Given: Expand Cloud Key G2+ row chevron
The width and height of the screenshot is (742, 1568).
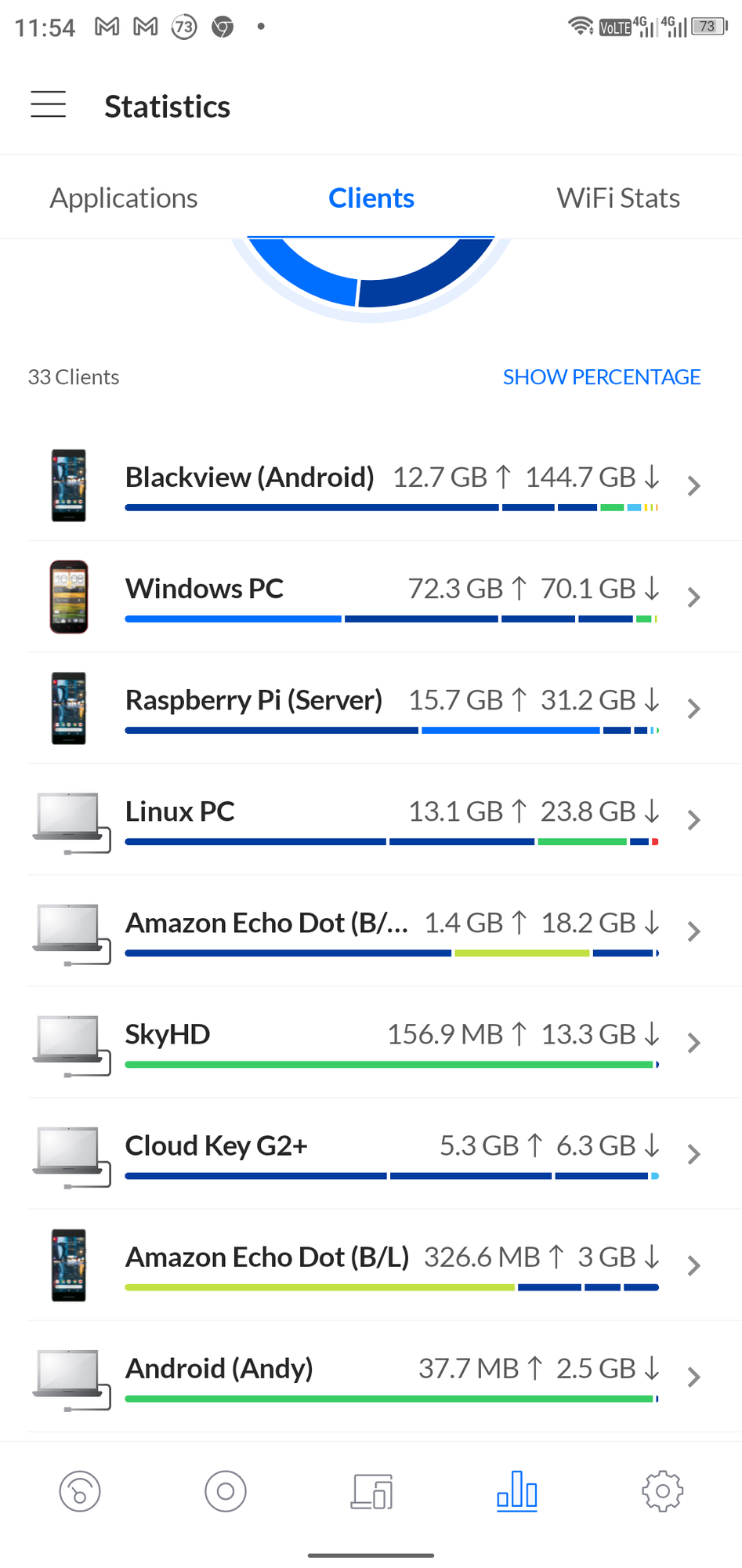Looking at the screenshot, I should tap(693, 1154).
